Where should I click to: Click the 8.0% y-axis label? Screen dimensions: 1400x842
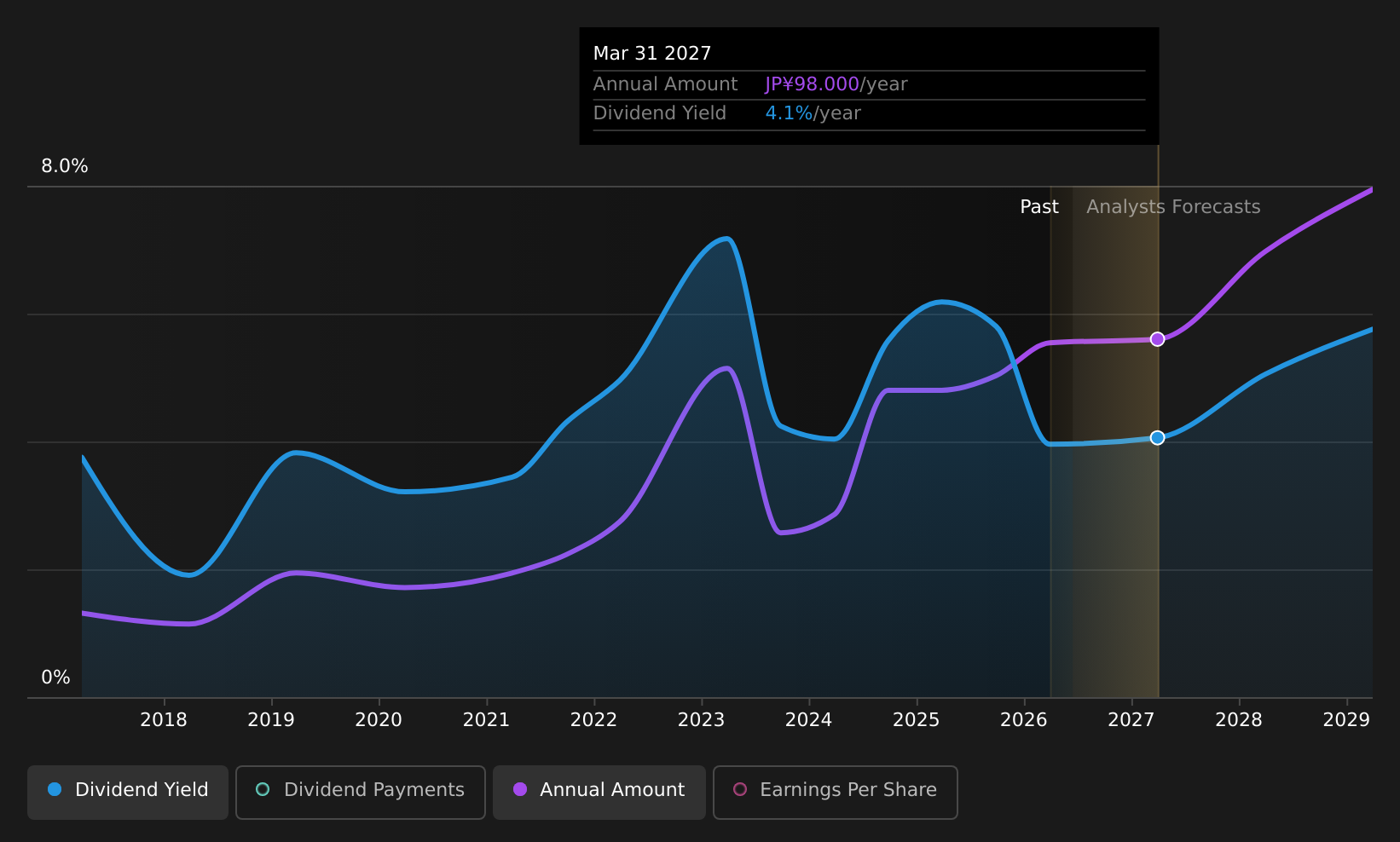(x=65, y=166)
